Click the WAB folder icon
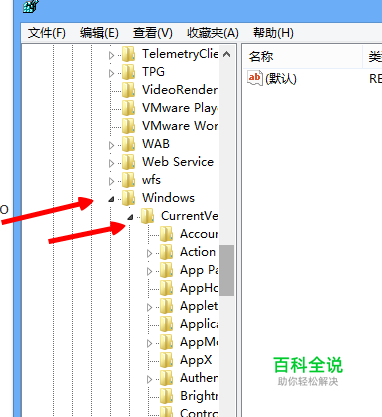This screenshot has height=417, width=382. tap(128, 144)
